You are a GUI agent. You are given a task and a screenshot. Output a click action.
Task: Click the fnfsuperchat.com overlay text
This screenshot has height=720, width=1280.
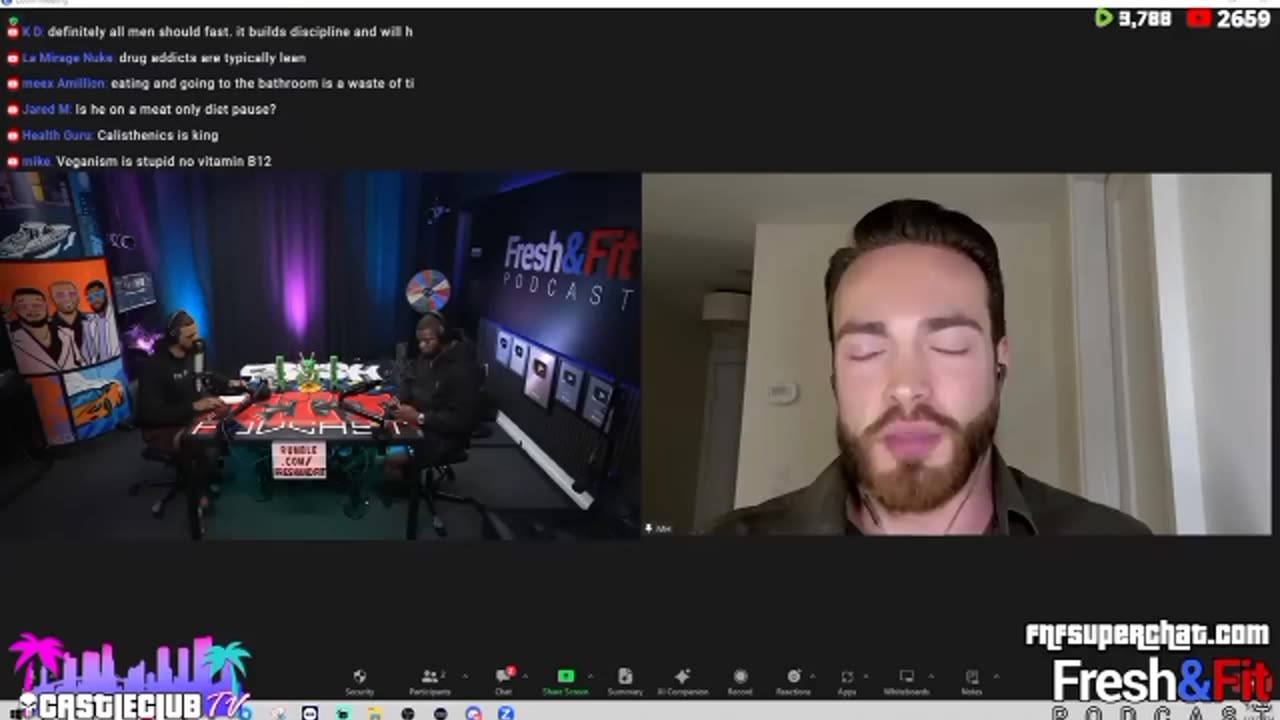click(1147, 635)
